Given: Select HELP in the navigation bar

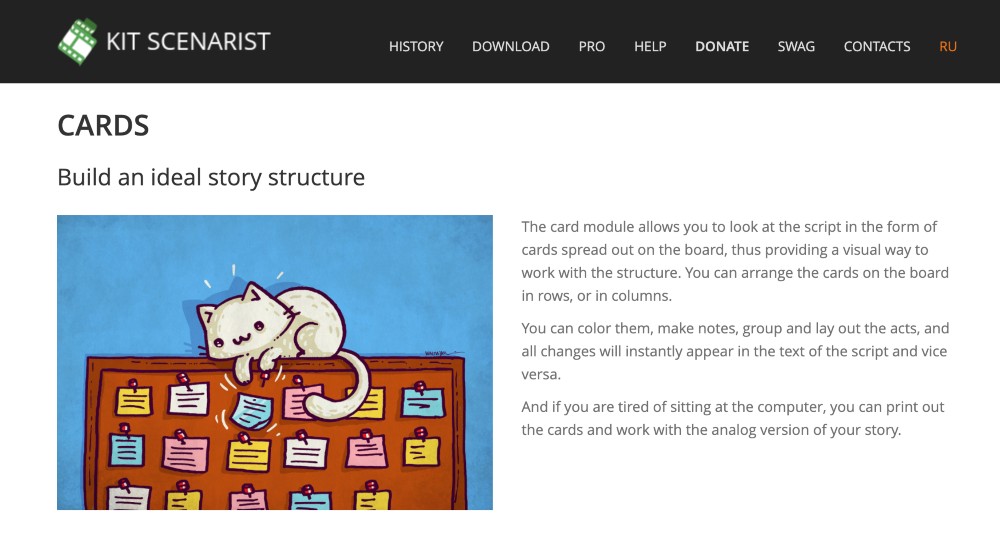Looking at the screenshot, I should pyautogui.click(x=650, y=46).
